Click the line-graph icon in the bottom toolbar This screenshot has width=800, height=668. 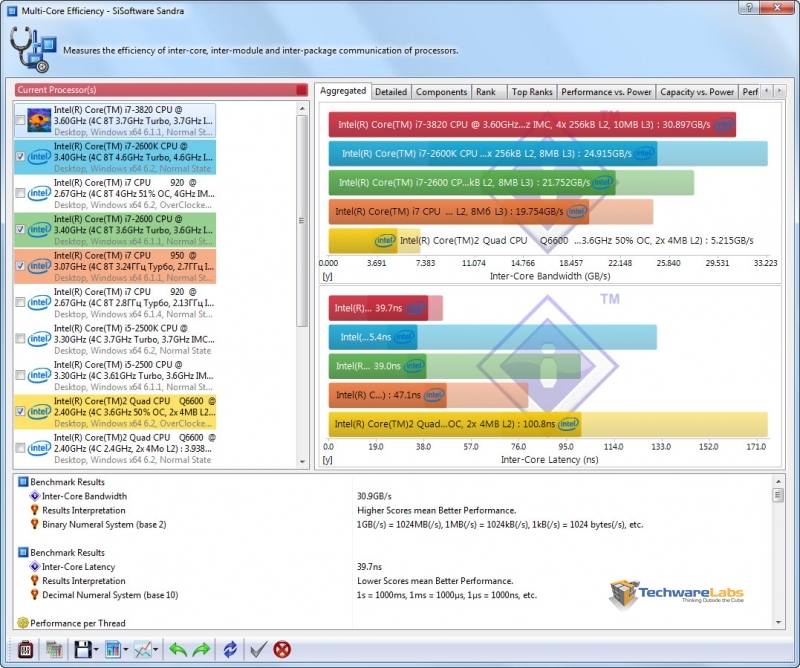[142, 649]
